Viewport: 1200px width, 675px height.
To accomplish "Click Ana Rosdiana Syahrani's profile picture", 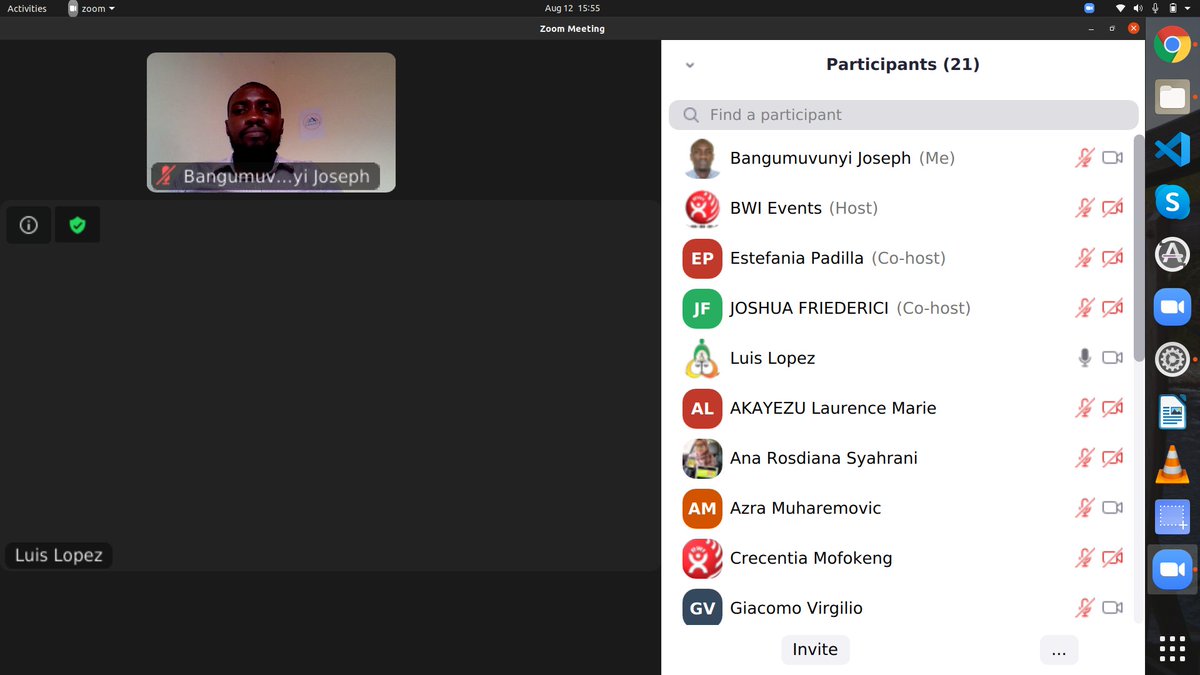I will tap(702, 458).
